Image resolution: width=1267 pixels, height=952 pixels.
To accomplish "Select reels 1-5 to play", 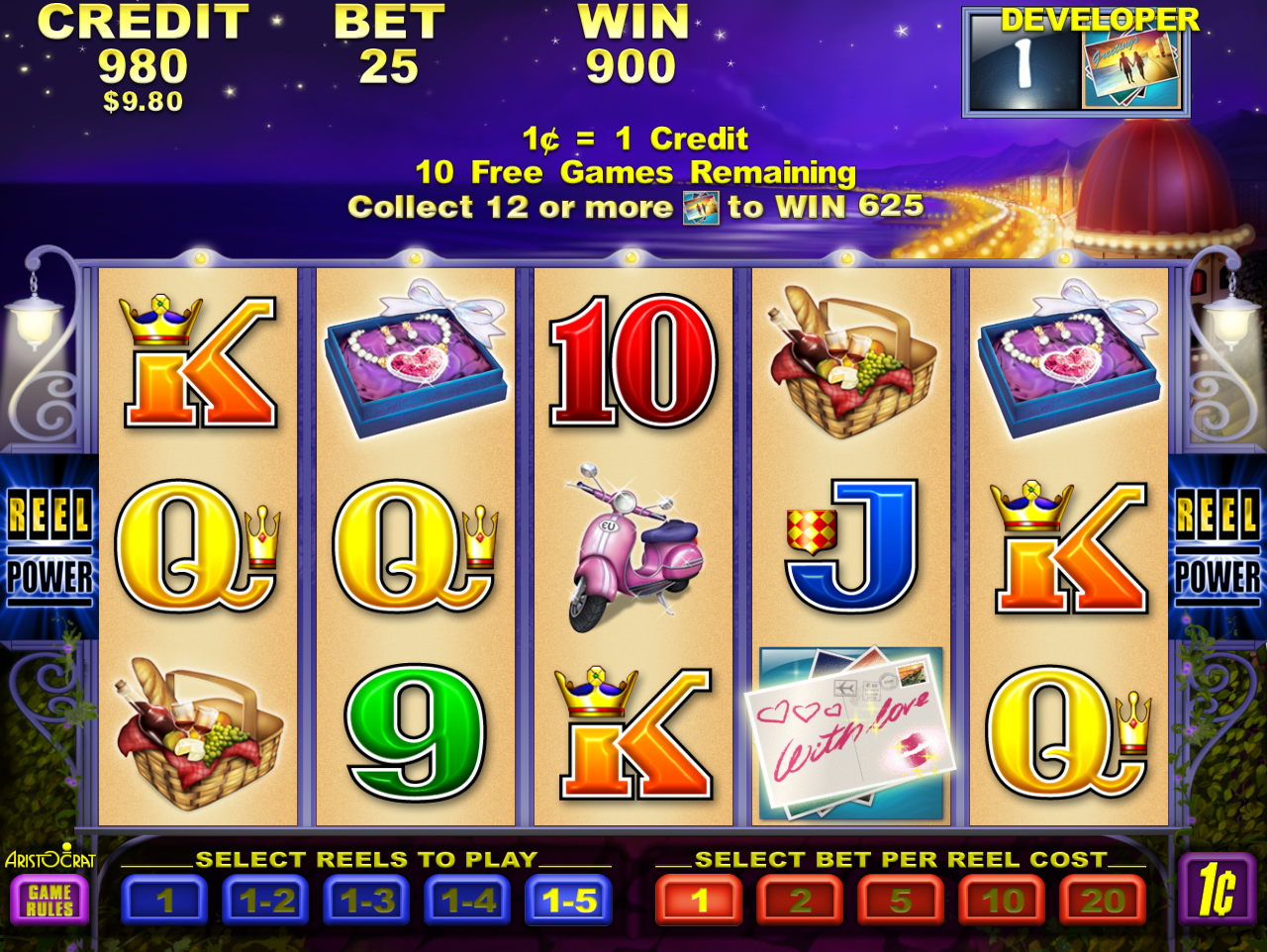I will [x=569, y=901].
